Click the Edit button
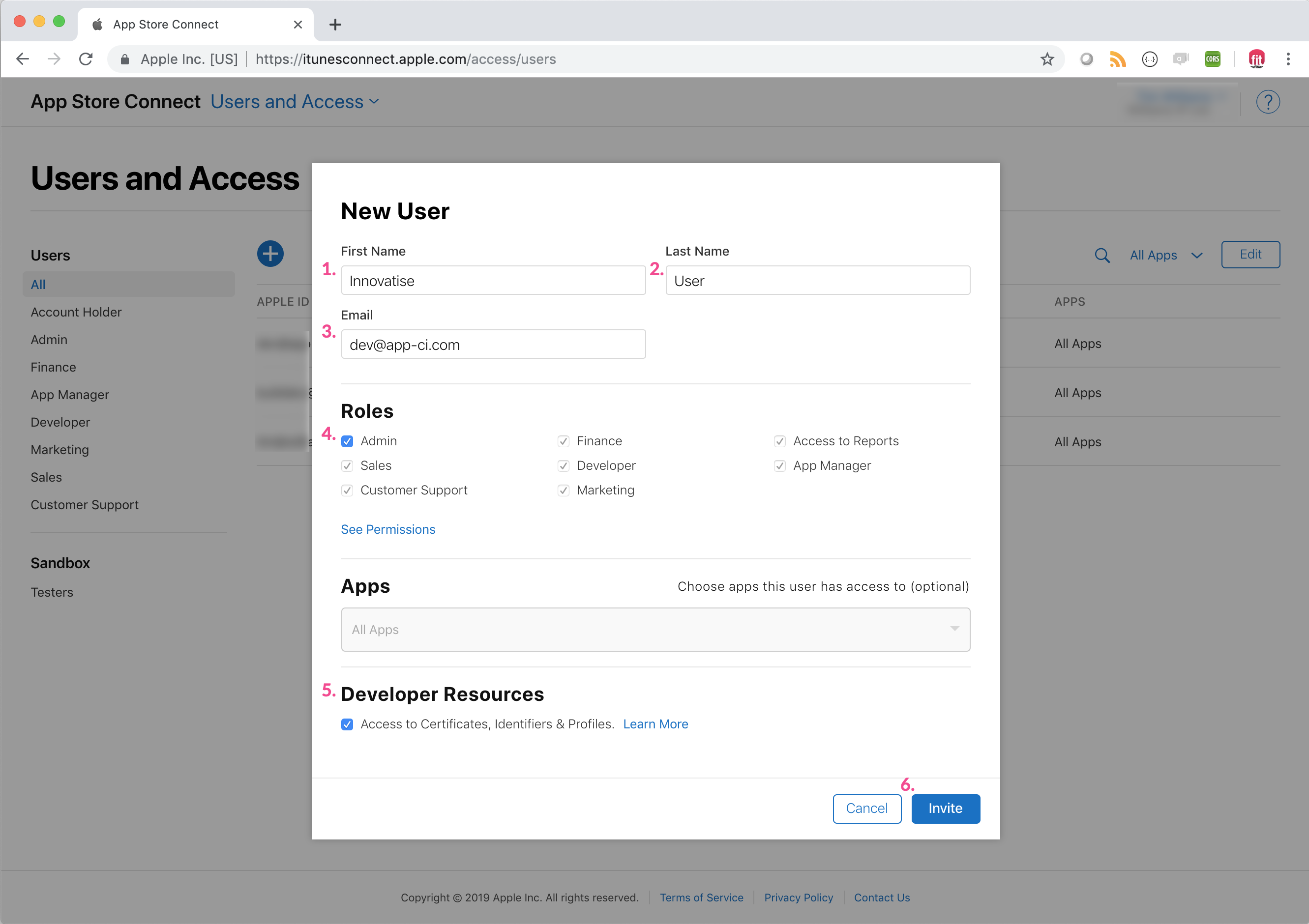Viewport: 1309px width, 924px height. coord(1250,255)
